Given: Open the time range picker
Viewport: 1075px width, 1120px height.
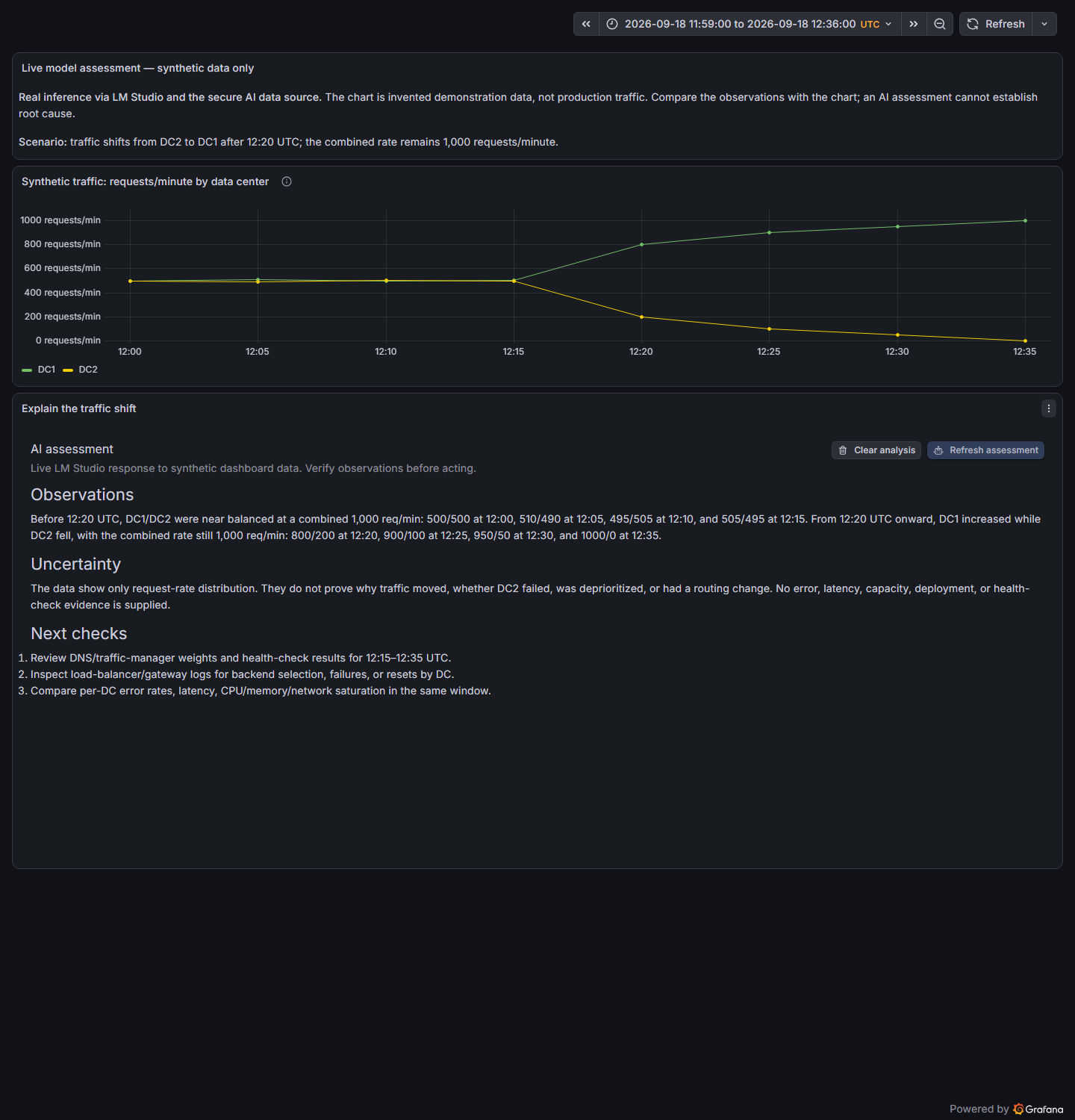Looking at the screenshot, I should 750,24.
